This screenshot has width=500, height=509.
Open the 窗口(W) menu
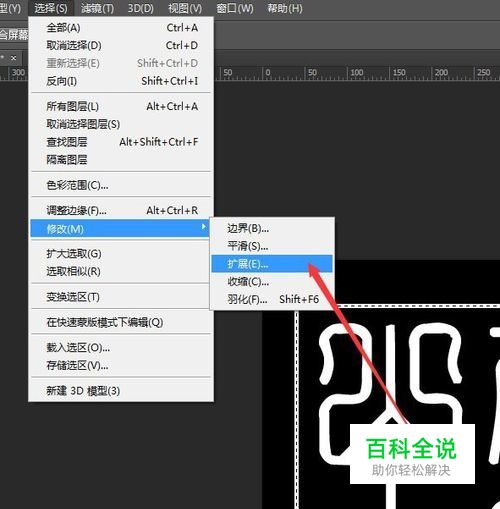tap(234, 8)
